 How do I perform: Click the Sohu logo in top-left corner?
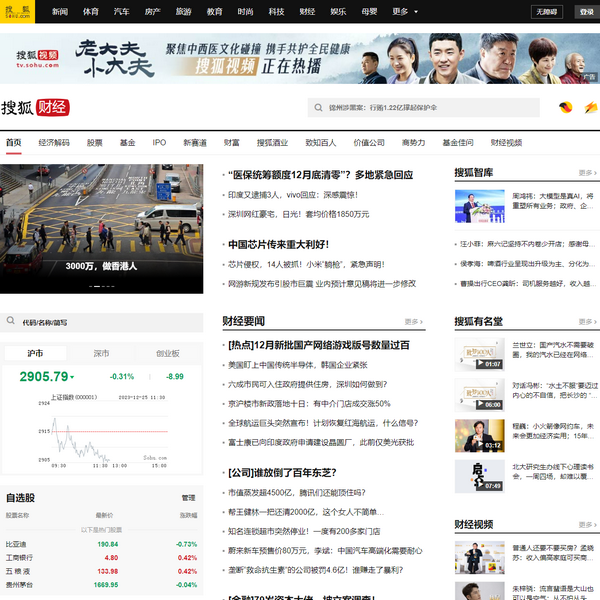coord(17,12)
